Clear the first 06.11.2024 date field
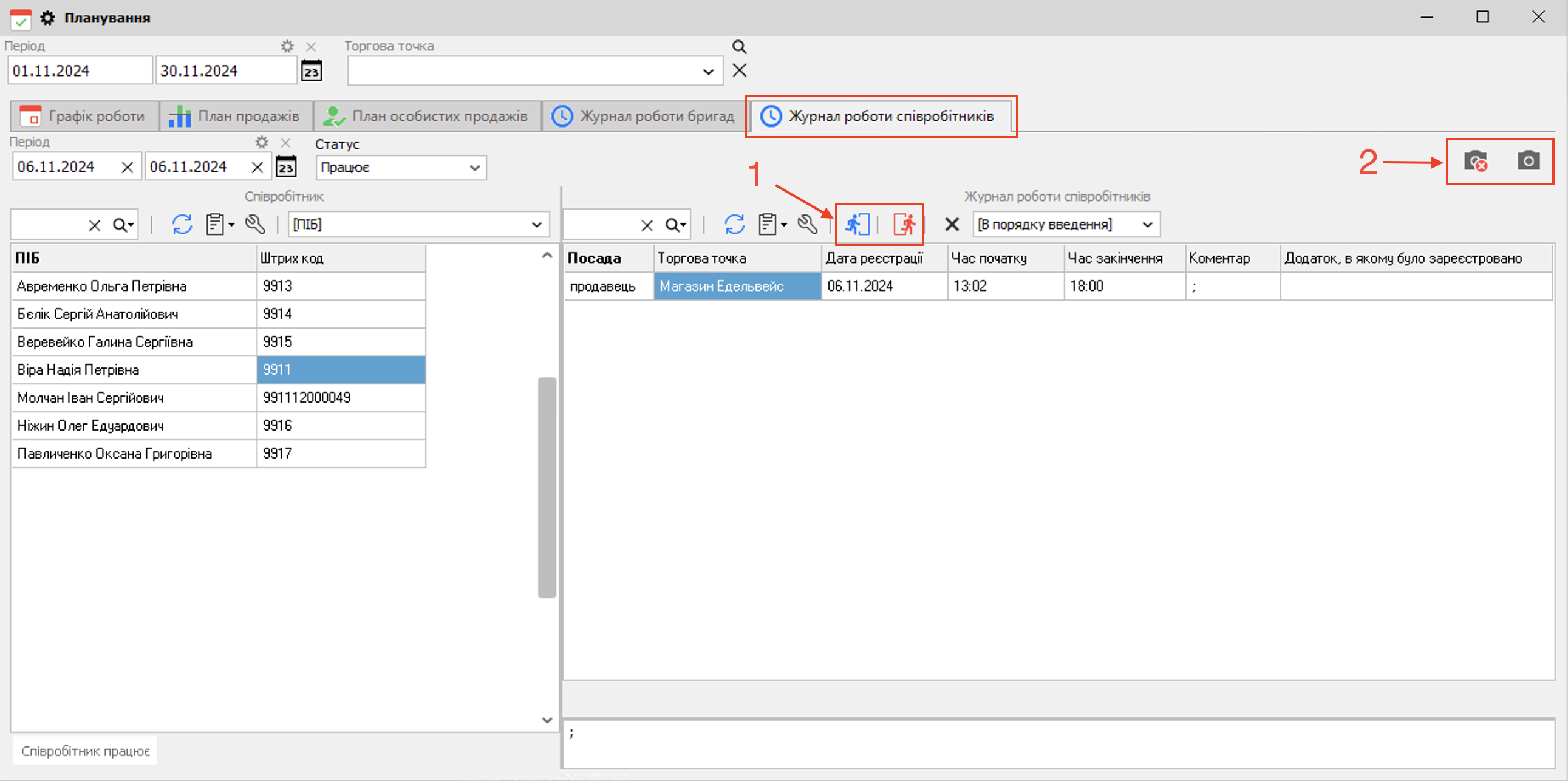 pyautogui.click(x=127, y=168)
